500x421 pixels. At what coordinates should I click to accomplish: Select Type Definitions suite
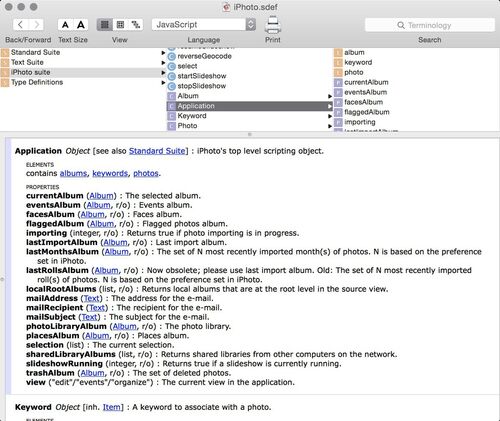pos(37,82)
